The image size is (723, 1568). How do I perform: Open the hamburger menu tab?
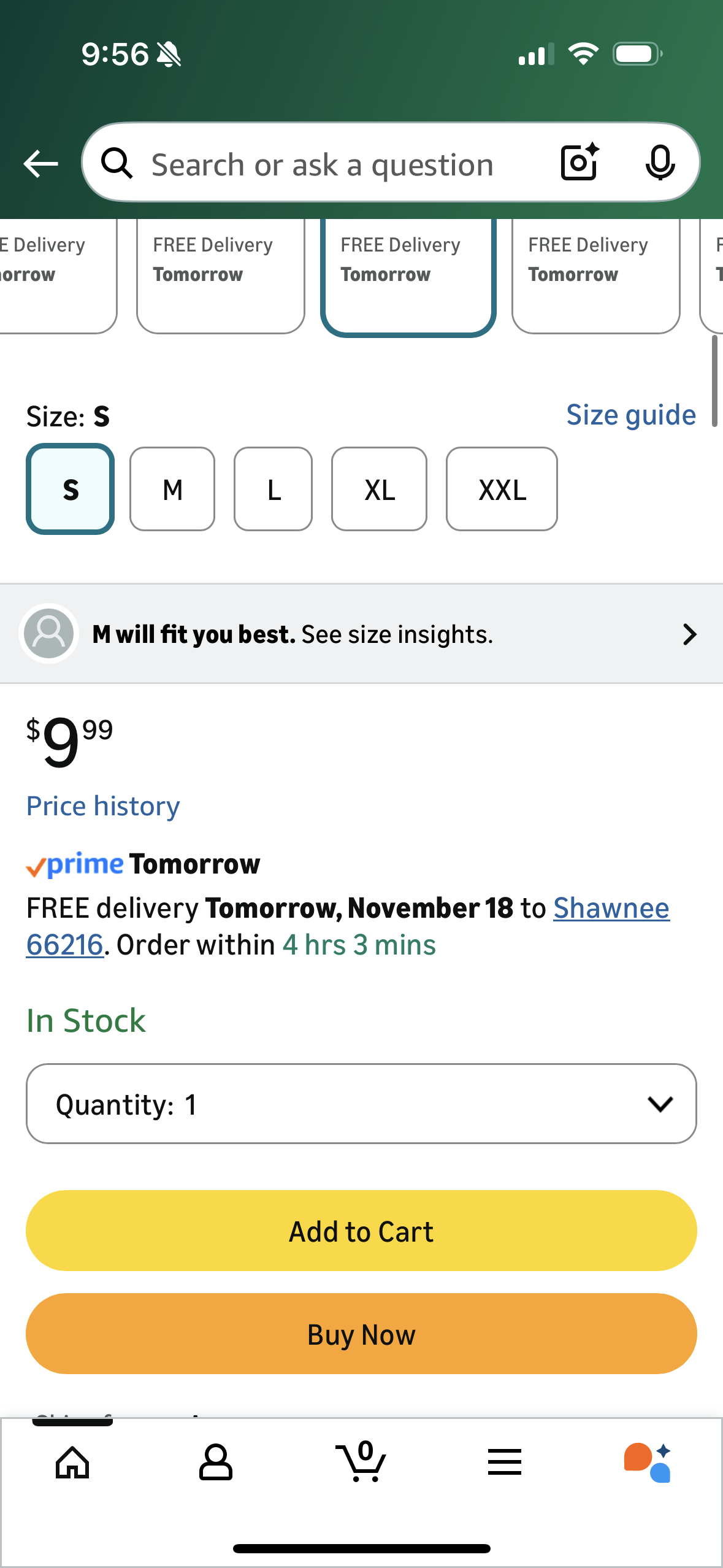tap(505, 1462)
